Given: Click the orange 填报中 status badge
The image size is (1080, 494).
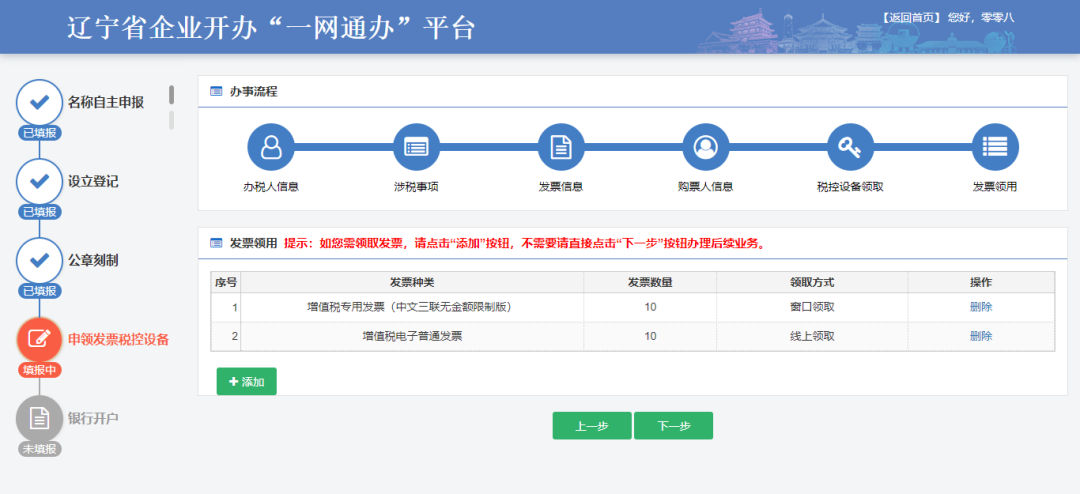Looking at the screenshot, I should click(x=39, y=370).
